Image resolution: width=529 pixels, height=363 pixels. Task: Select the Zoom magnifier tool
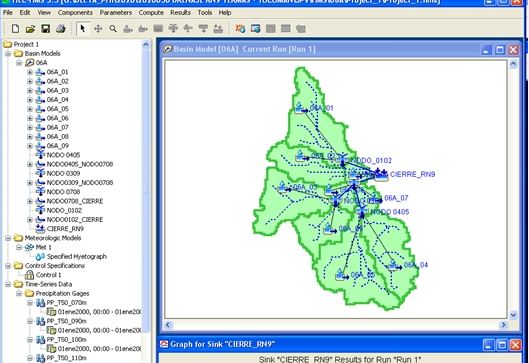point(113,29)
